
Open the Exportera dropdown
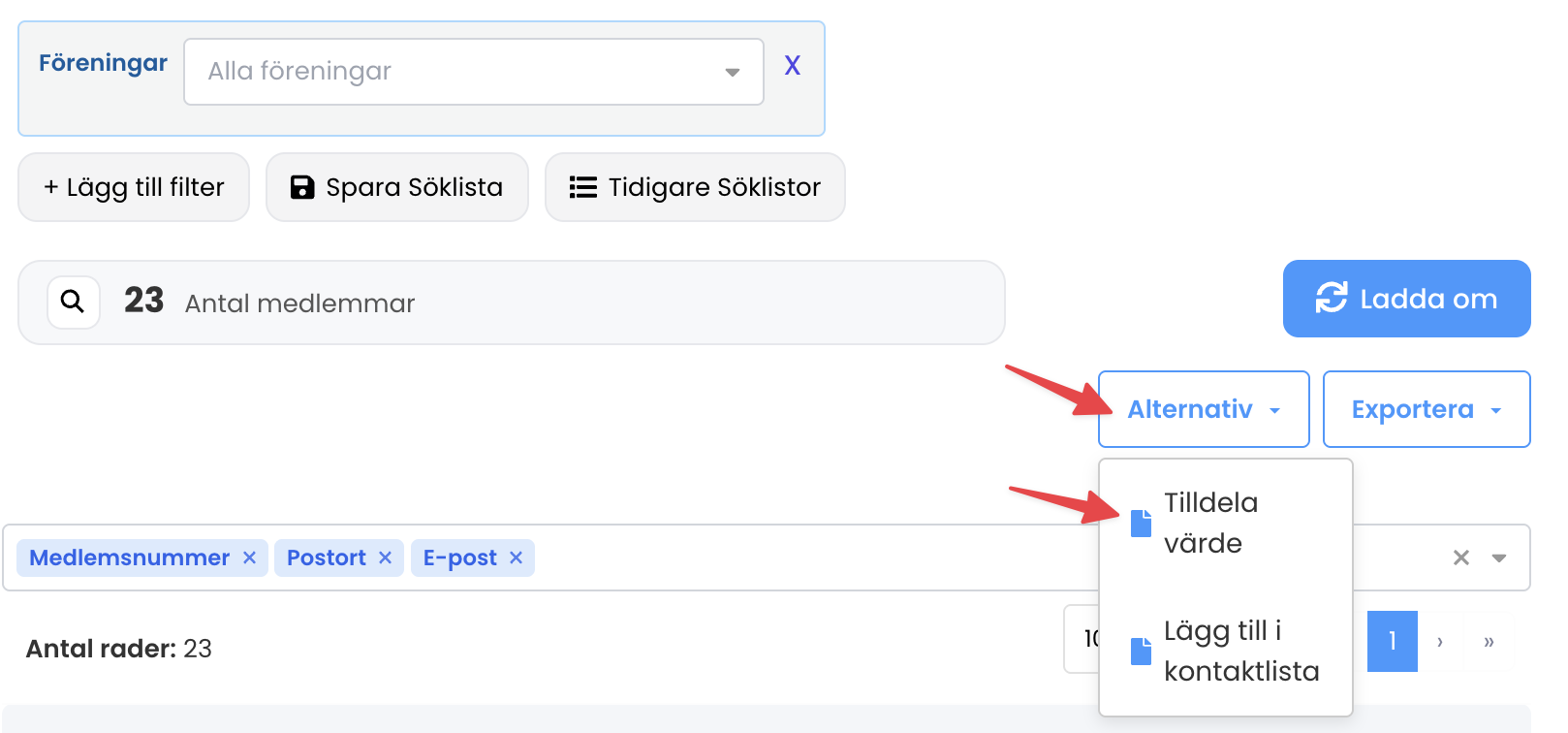(x=1426, y=408)
